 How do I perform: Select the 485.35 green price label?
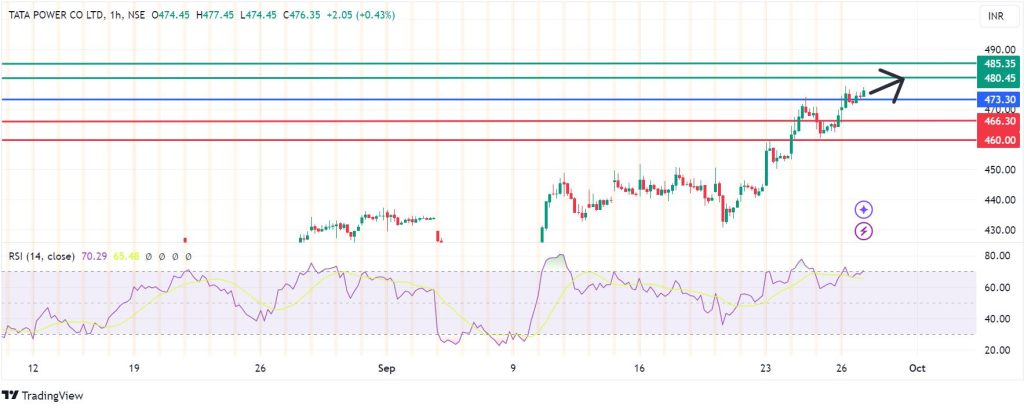998,64
